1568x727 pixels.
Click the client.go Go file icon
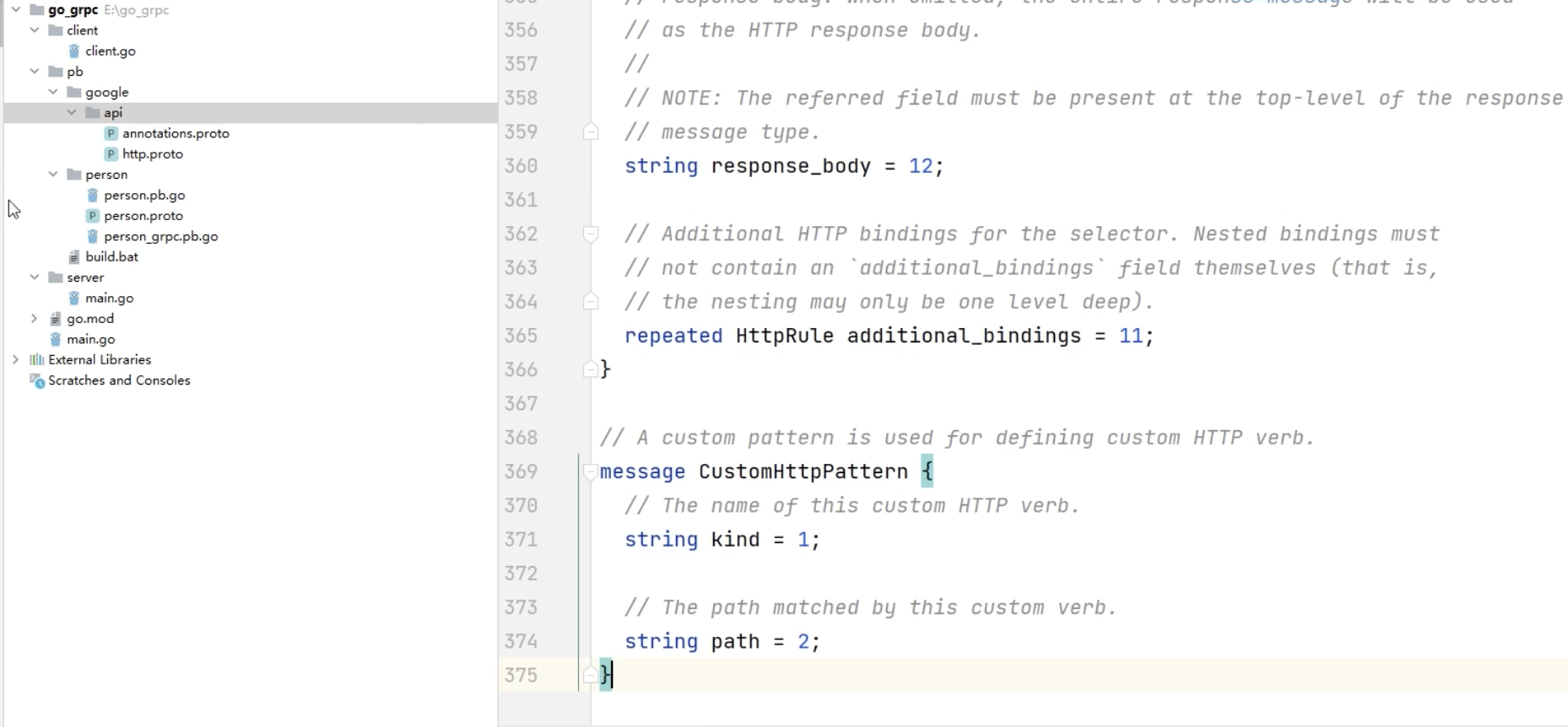click(x=74, y=51)
